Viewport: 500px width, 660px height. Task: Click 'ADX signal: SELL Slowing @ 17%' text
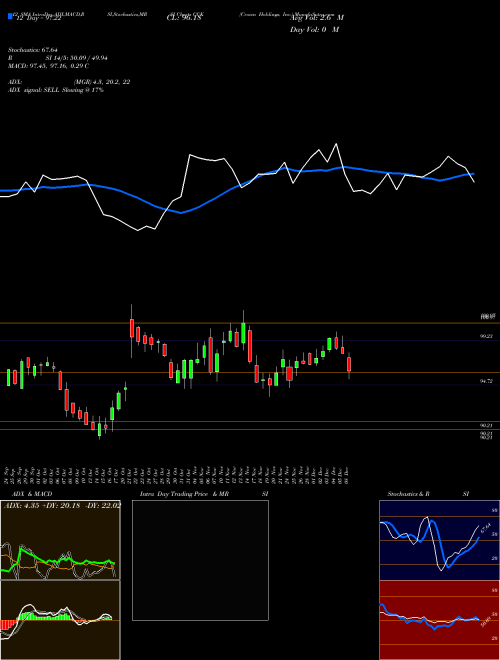pos(56,90)
